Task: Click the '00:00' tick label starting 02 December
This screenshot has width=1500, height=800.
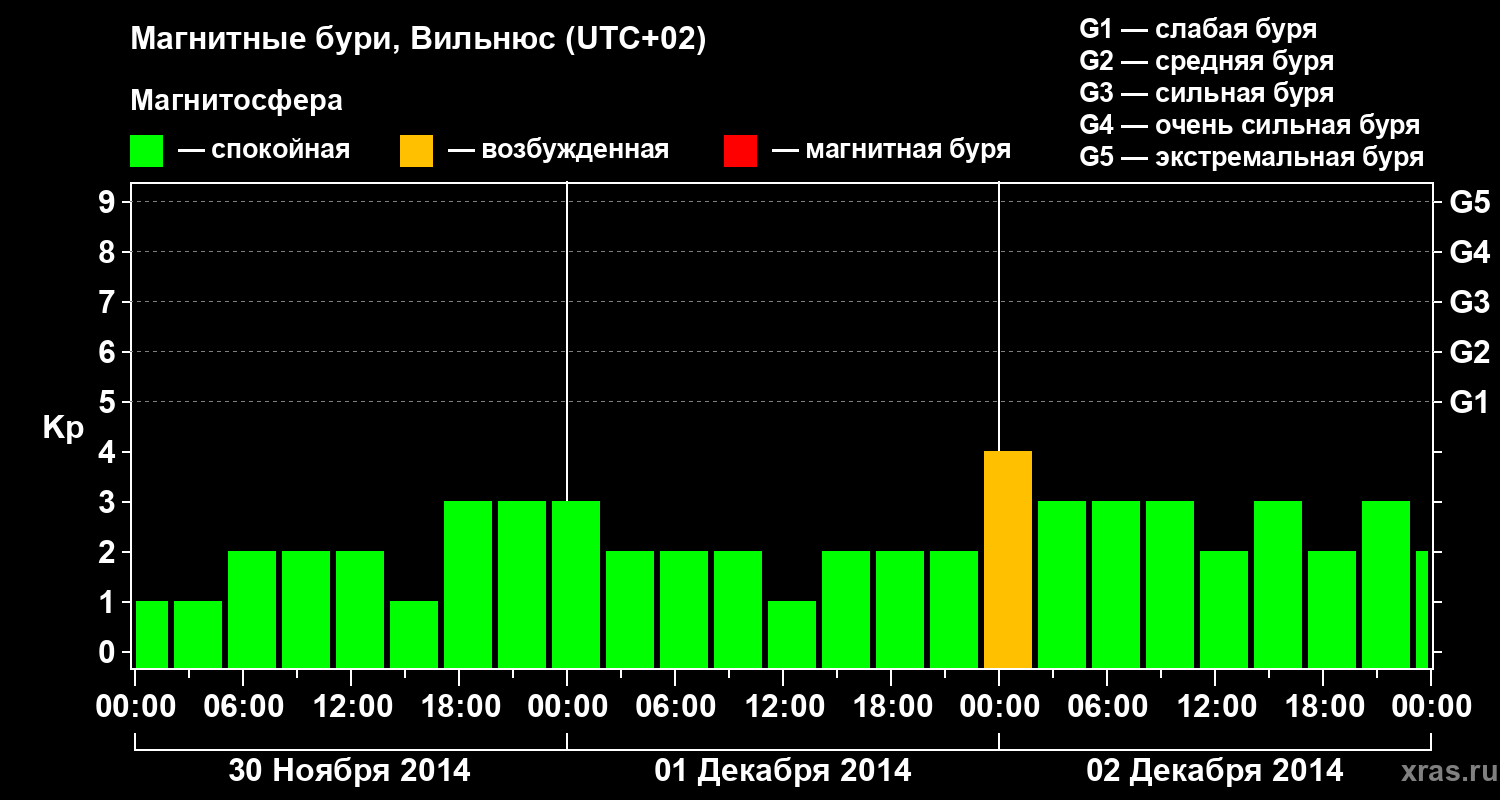Action: (x=999, y=706)
